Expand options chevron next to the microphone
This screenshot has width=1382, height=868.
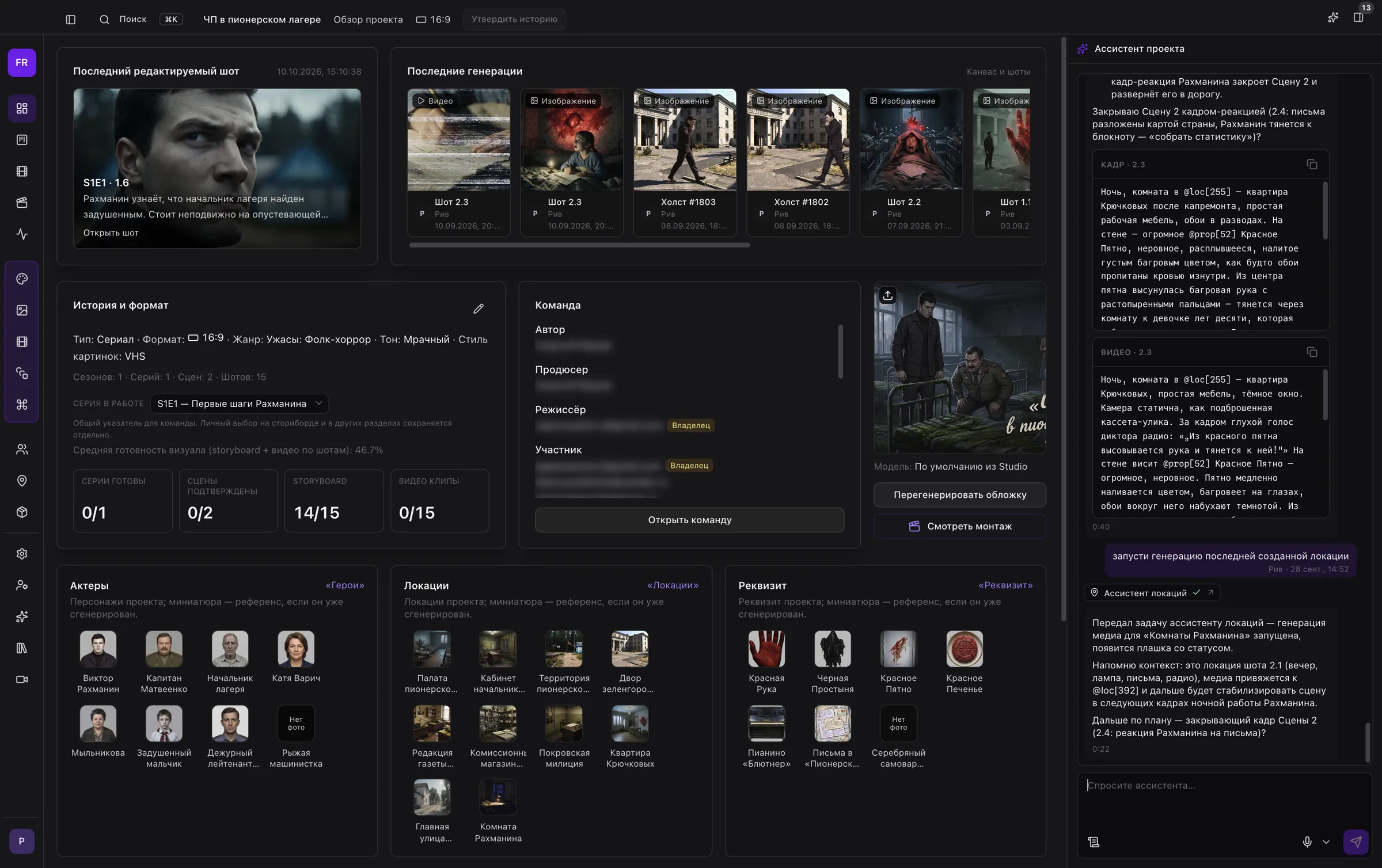1326,842
